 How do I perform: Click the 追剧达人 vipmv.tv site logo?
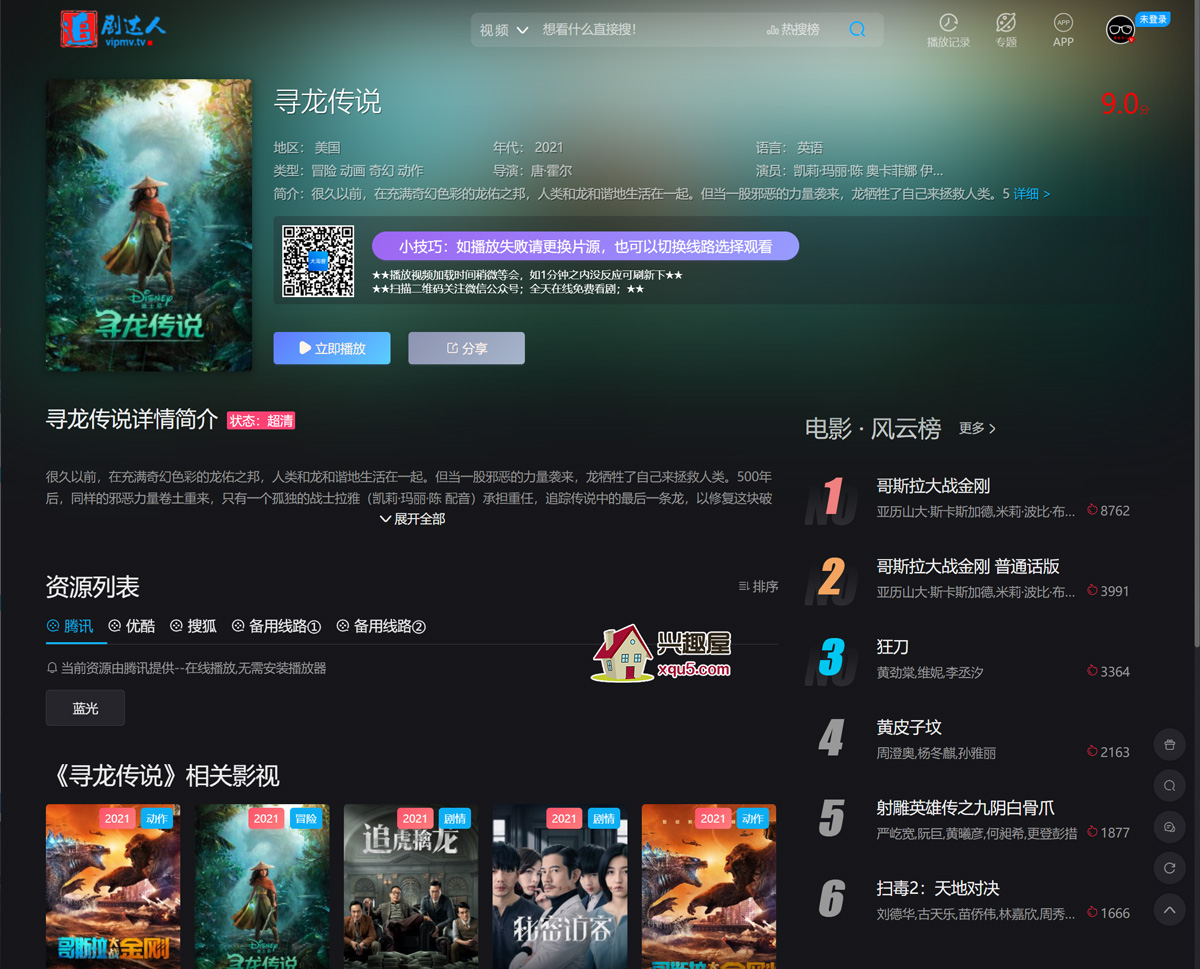pos(113,29)
